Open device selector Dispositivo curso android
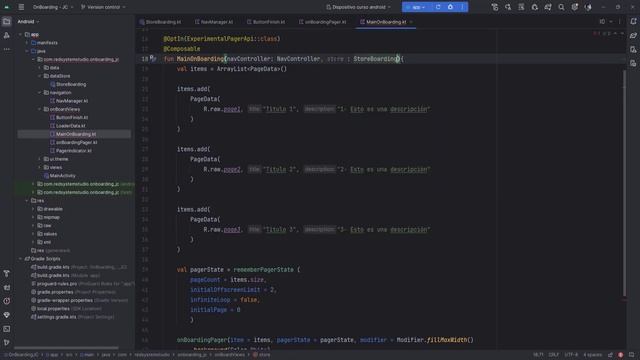Image resolution: width=640 pixels, height=360 pixels. 358,7
